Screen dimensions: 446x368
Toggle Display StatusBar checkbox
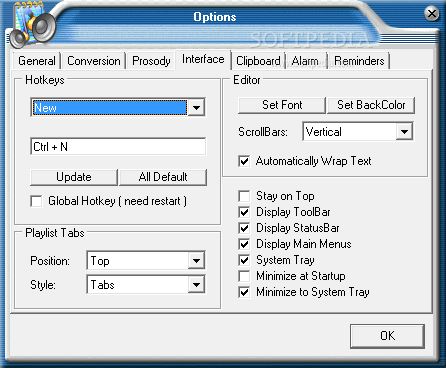click(x=244, y=228)
